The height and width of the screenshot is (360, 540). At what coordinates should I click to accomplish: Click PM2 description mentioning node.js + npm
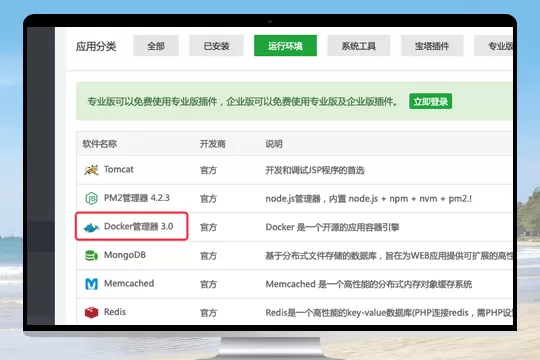[x=368, y=199]
